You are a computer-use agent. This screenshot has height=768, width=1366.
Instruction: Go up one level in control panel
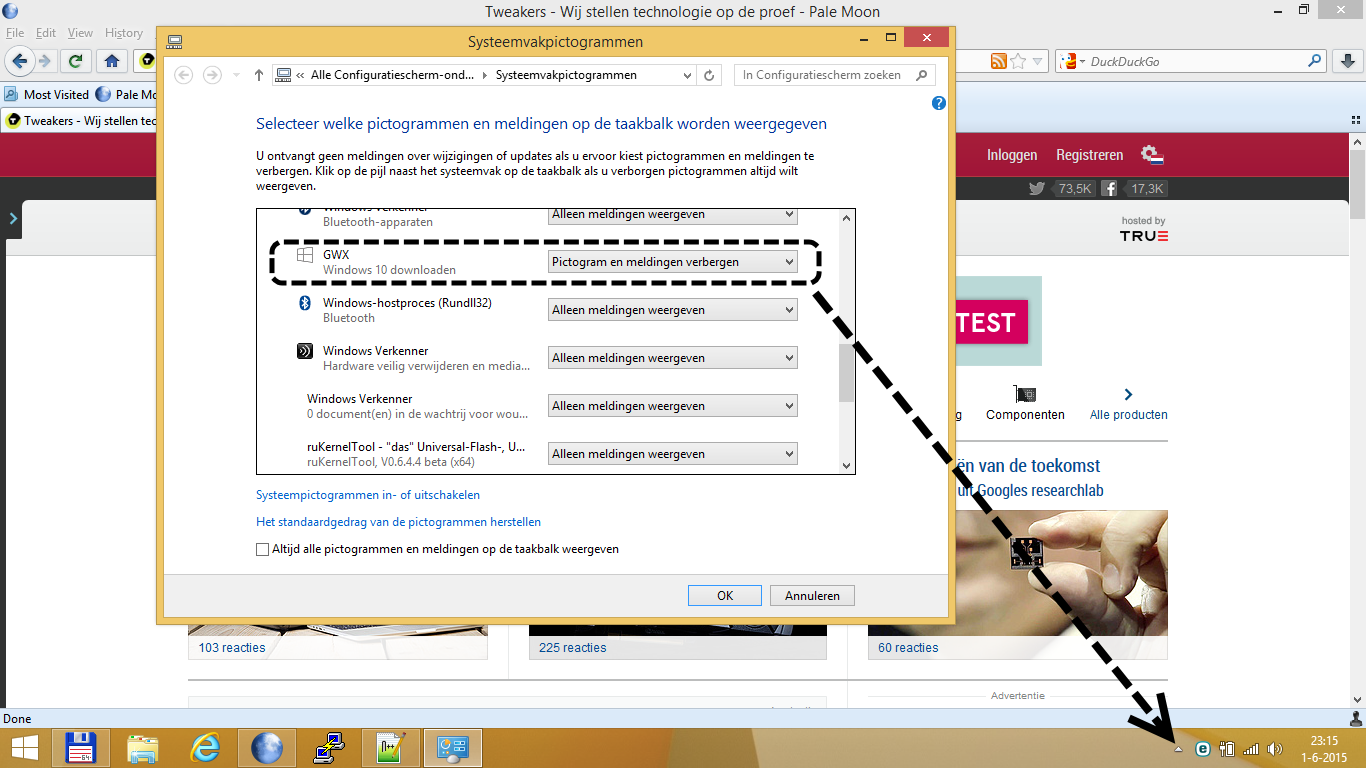click(x=259, y=75)
